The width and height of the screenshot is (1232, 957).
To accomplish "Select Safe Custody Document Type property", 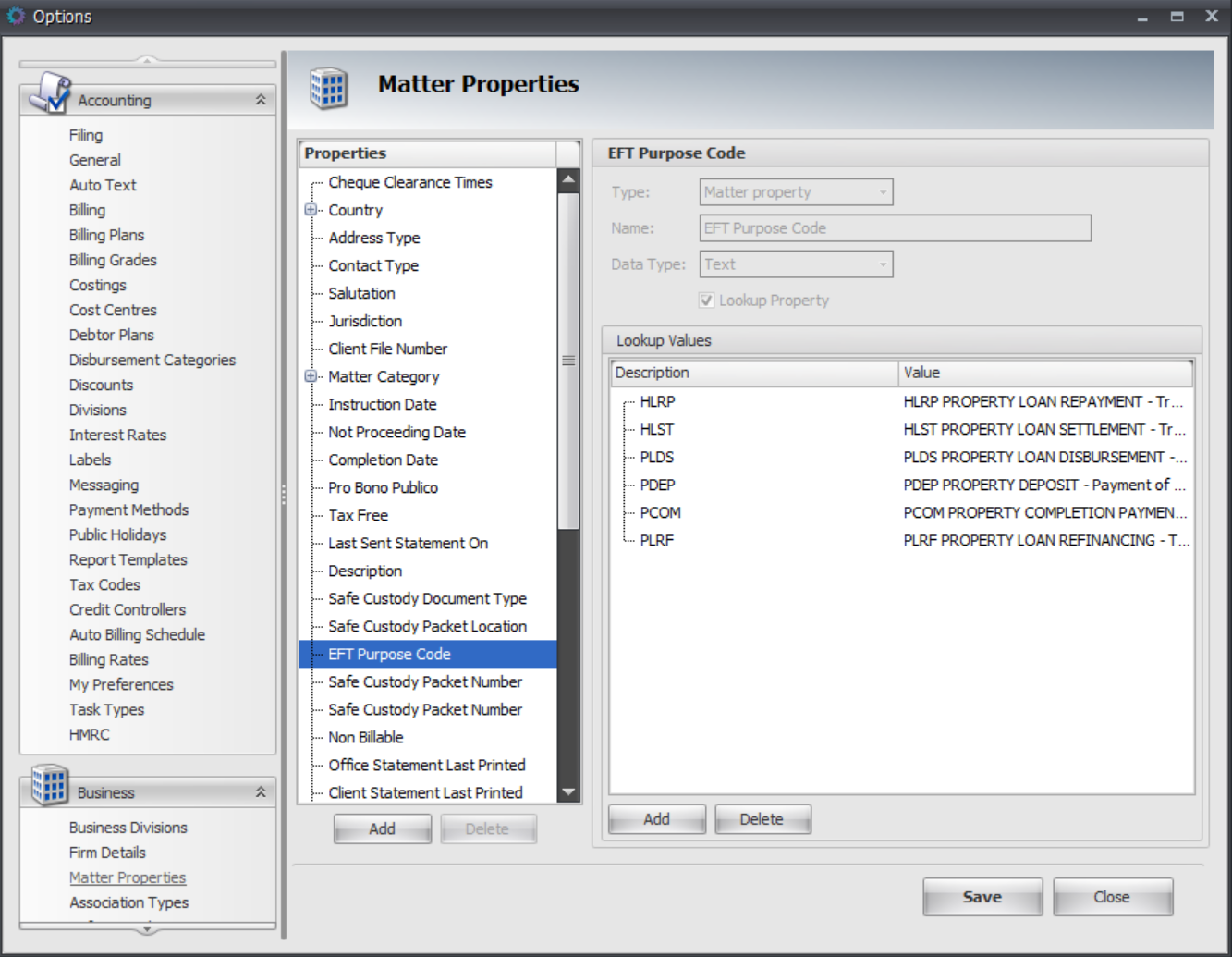I will click(428, 598).
